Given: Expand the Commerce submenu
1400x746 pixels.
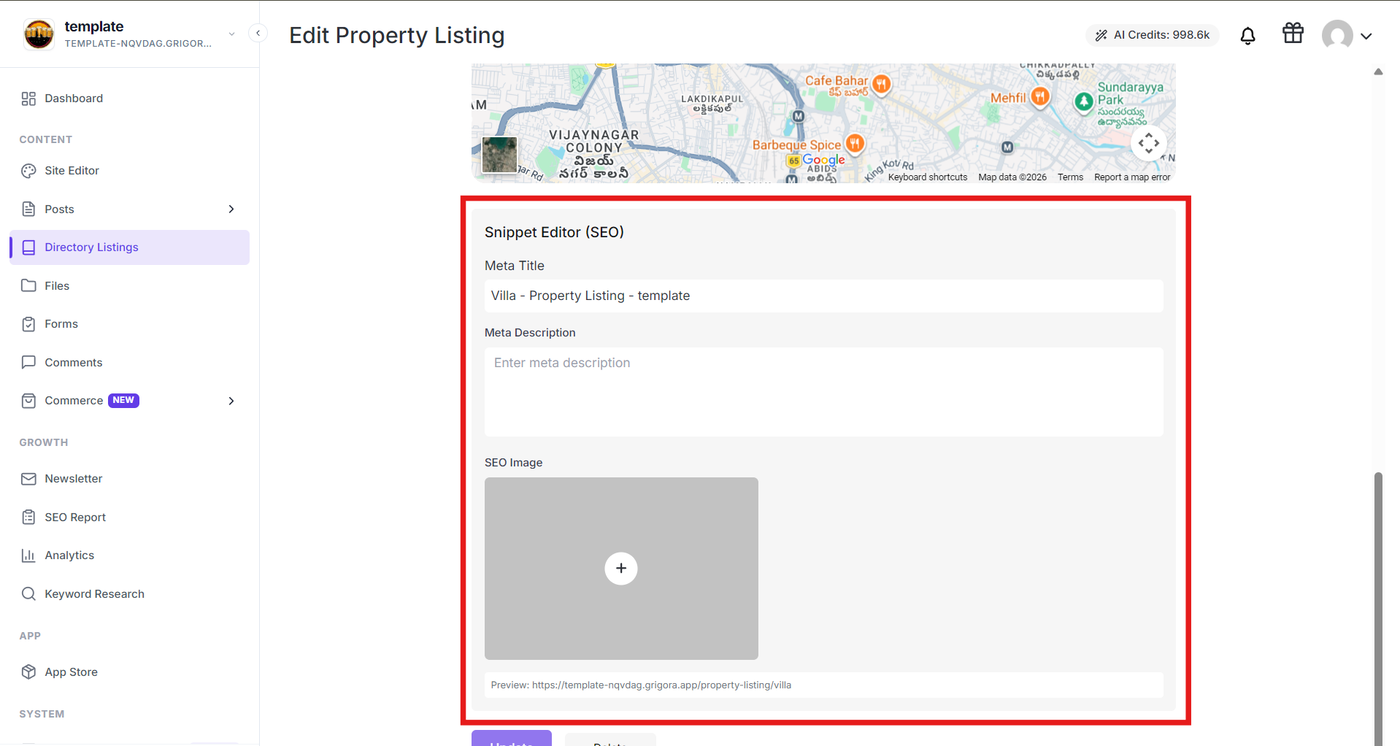Looking at the screenshot, I should tap(231, 401).
